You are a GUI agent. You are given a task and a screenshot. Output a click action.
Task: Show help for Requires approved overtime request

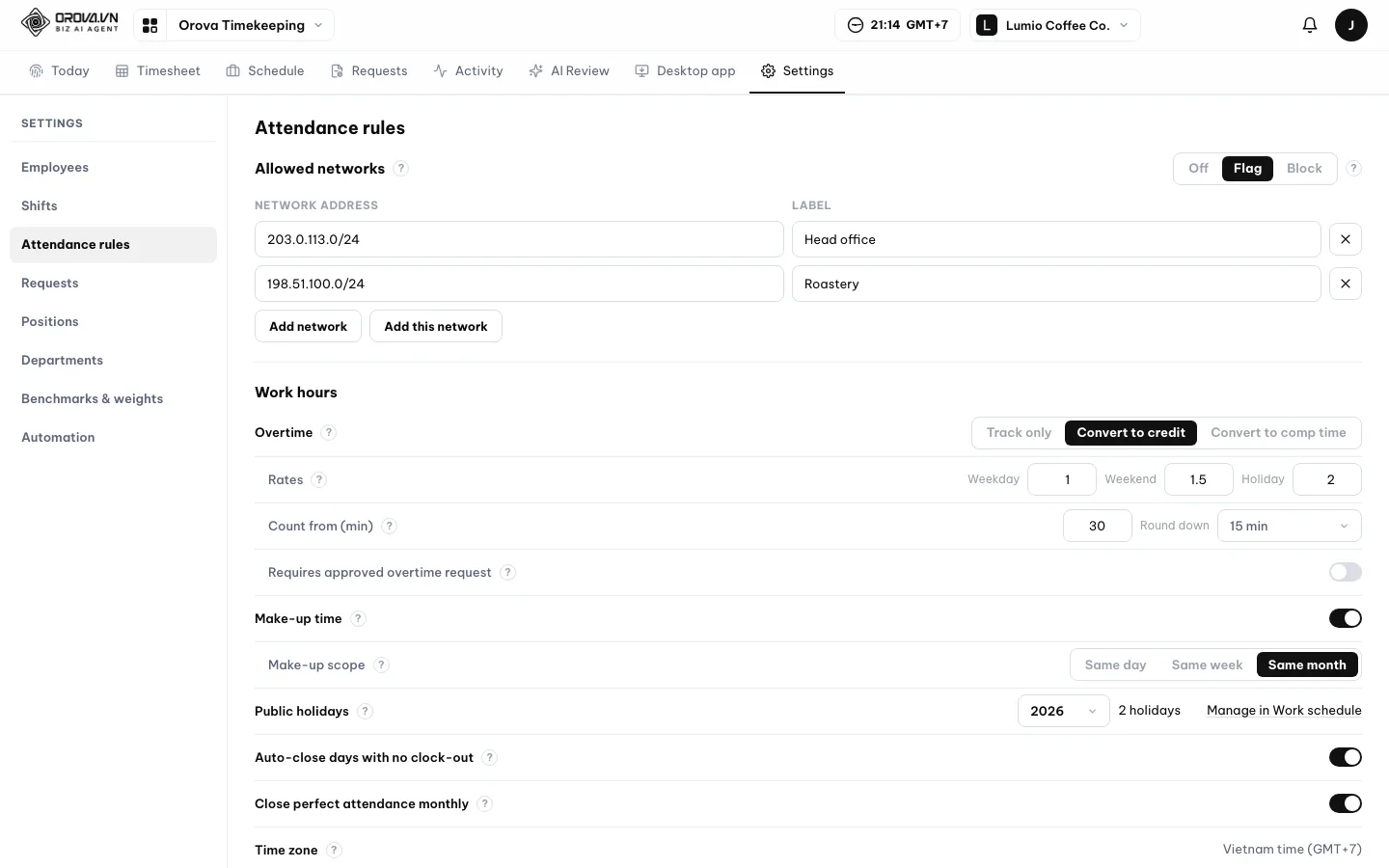(507, 572)
